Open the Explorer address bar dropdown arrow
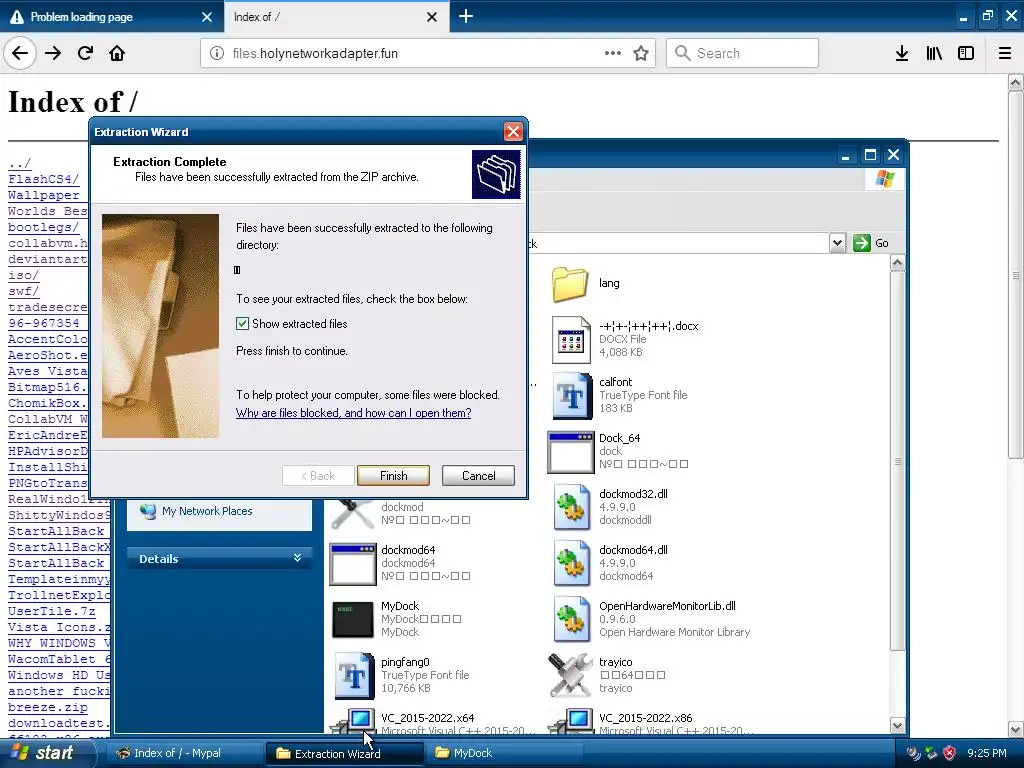This screenshot has height=768, width=1024. [837, 243]
